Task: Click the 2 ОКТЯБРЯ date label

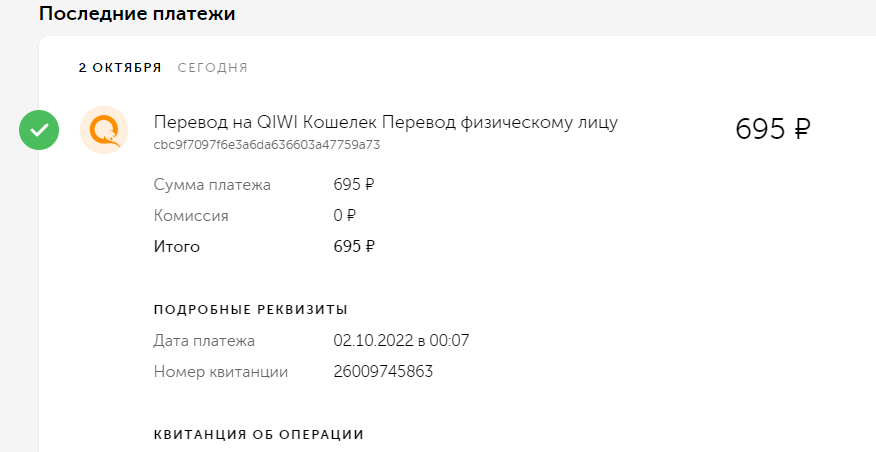Action: [120, 68]
